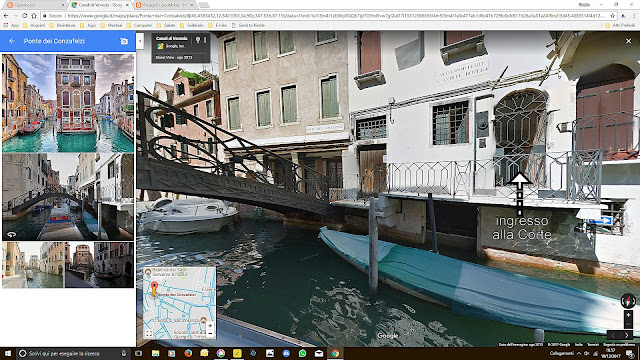Click the browser Forward arrow
Screen dimensions: 640x360
pos(15,16)
